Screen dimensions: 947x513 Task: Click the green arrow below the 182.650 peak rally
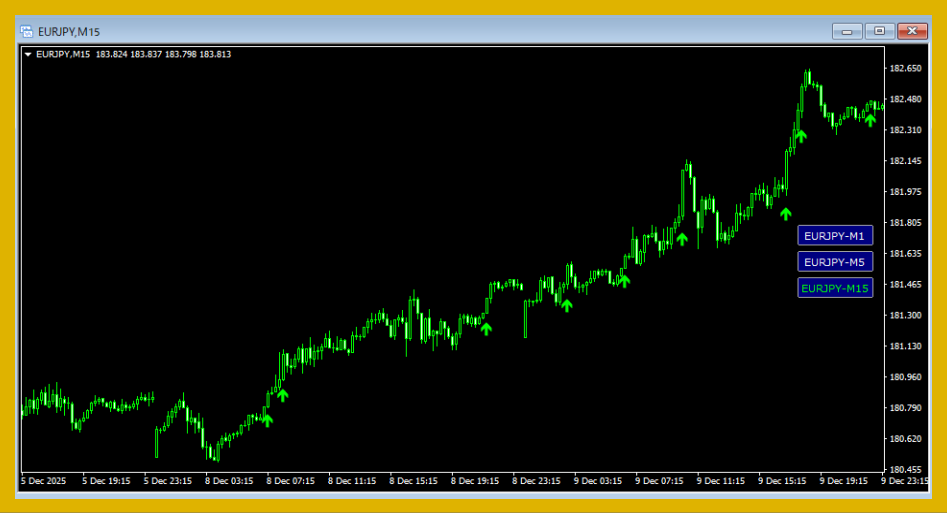(800, 136)
